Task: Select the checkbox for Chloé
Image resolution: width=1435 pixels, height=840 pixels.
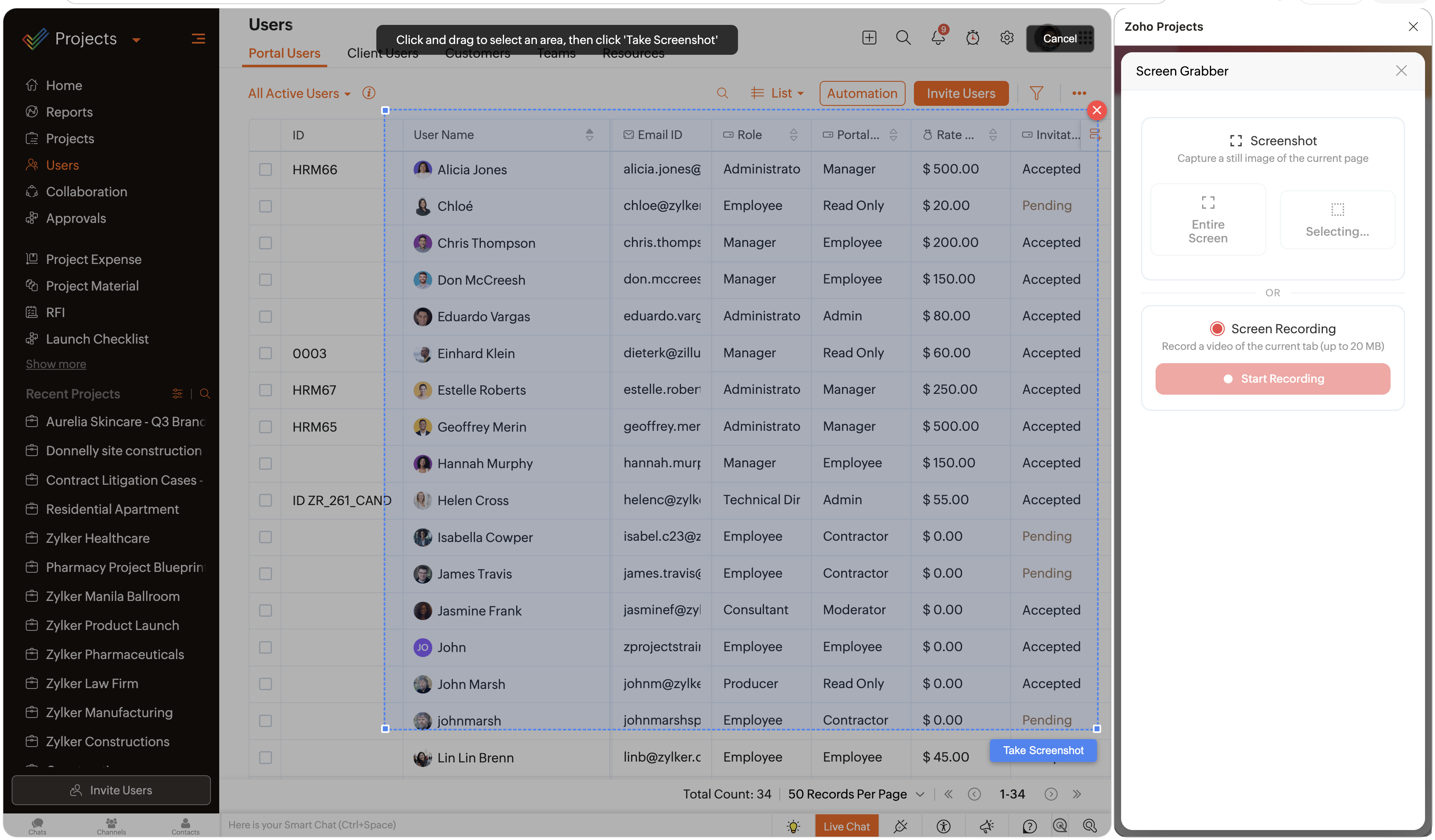Action: 265,206
